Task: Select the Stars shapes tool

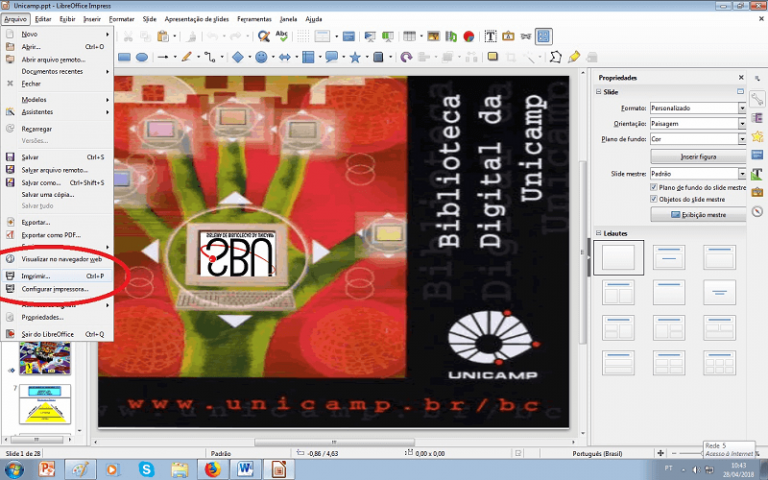Action: (x=355, y=57)
